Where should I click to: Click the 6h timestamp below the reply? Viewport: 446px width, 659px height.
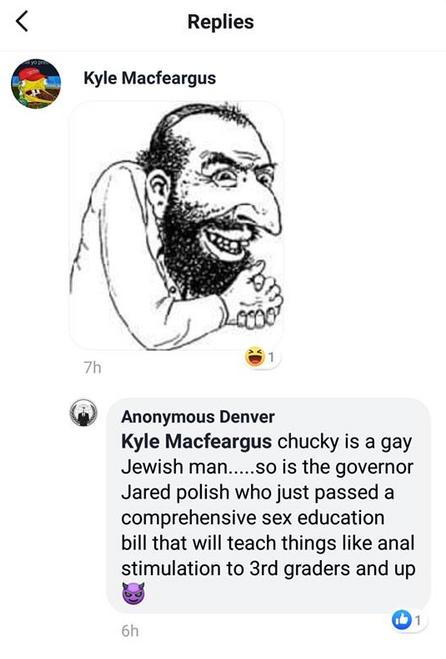[x=130, y=631]
